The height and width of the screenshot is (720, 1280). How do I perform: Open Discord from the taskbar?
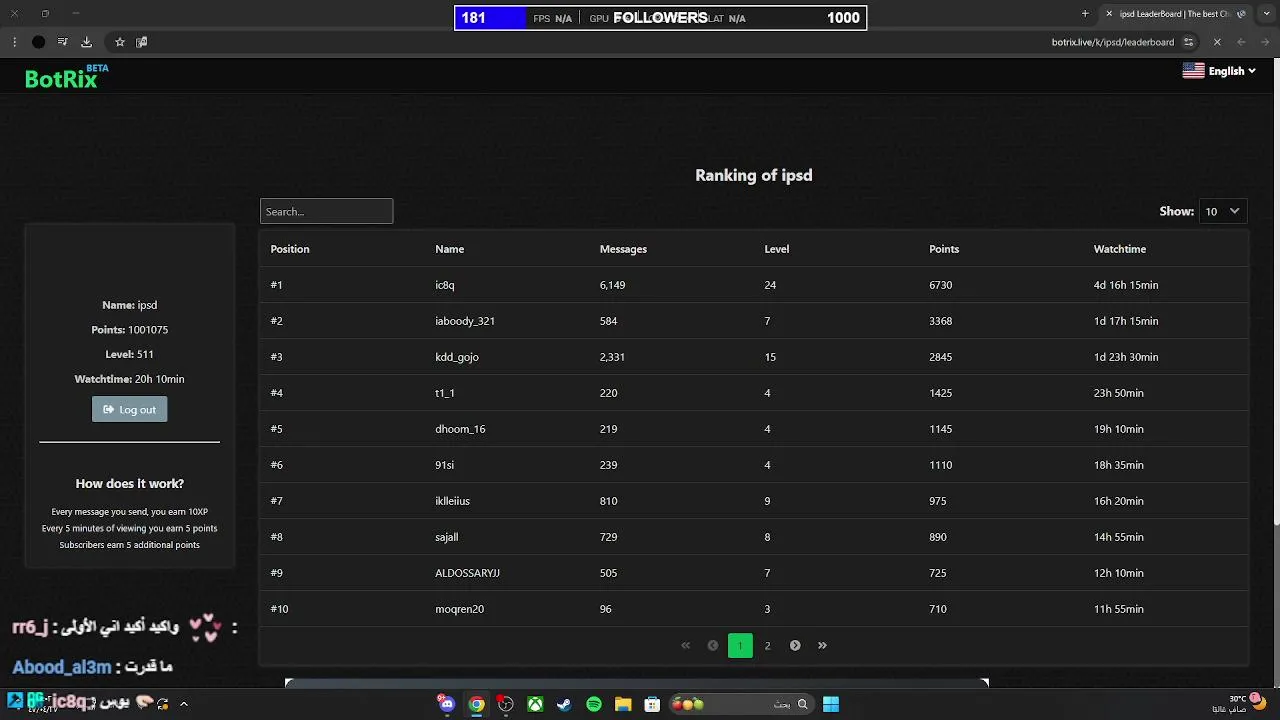447,704
